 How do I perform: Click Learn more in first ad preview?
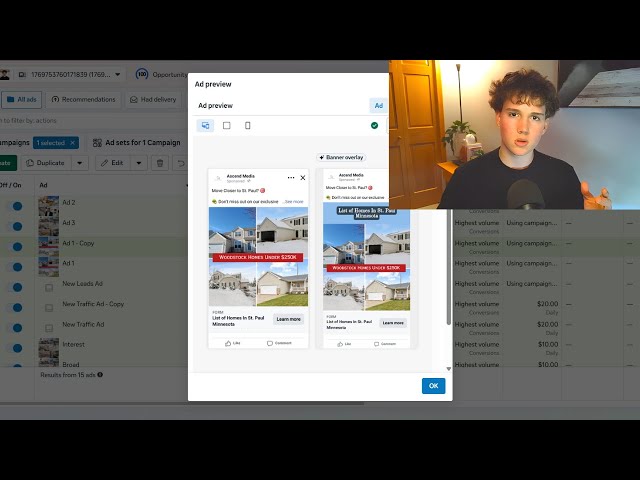(288, 319)
